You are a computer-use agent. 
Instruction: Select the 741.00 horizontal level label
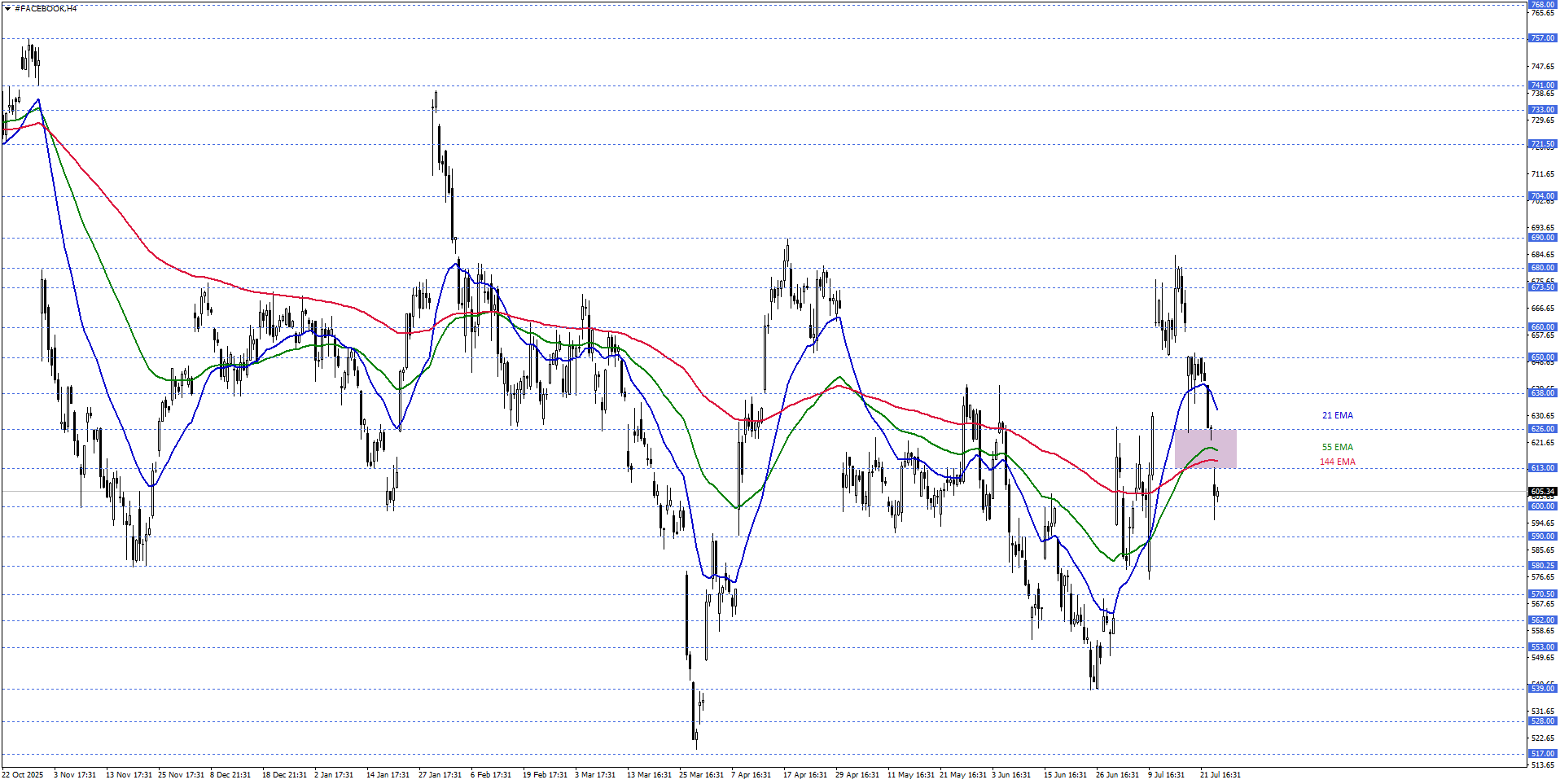click(1543, 85)
